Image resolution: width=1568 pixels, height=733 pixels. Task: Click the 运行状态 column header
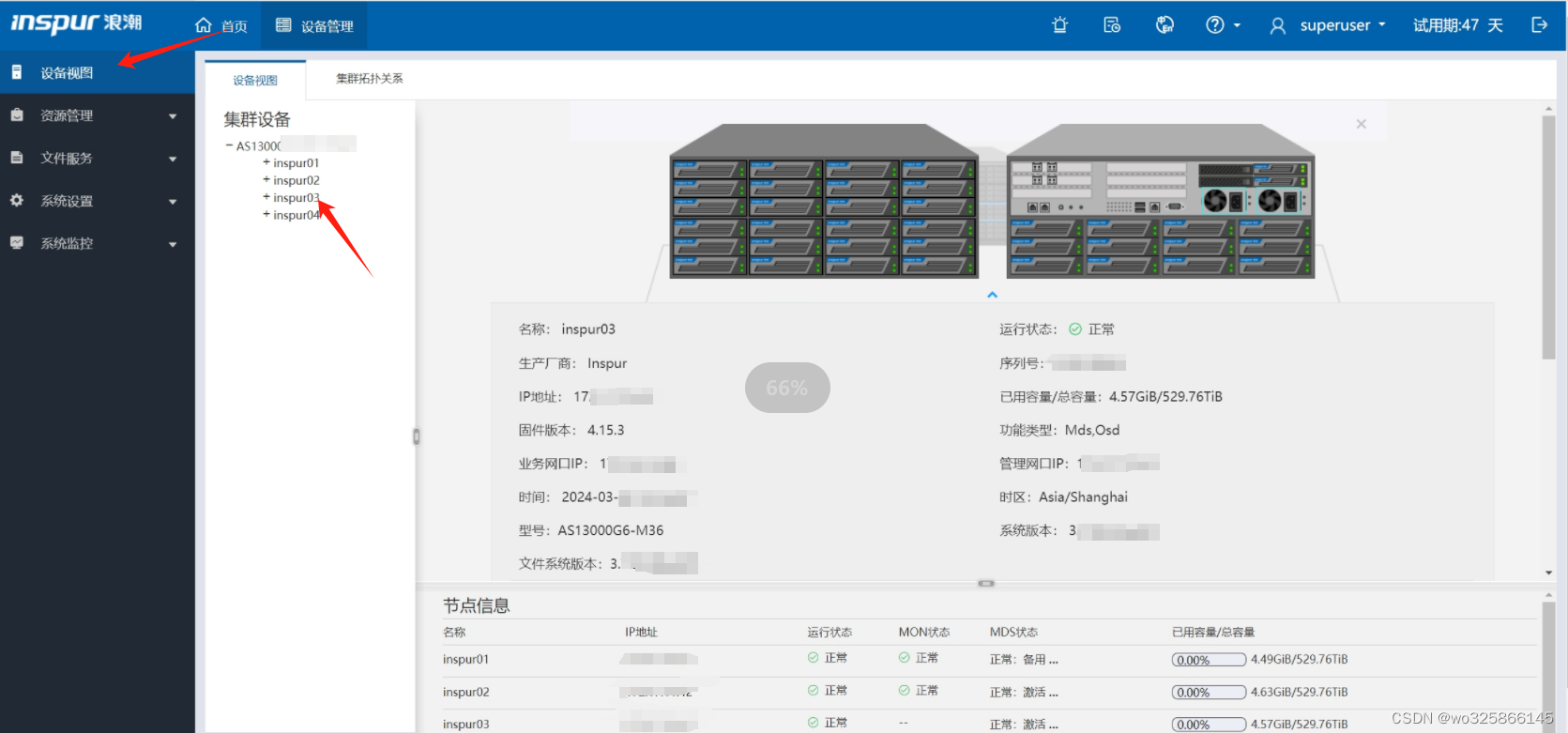coord(830,633)
